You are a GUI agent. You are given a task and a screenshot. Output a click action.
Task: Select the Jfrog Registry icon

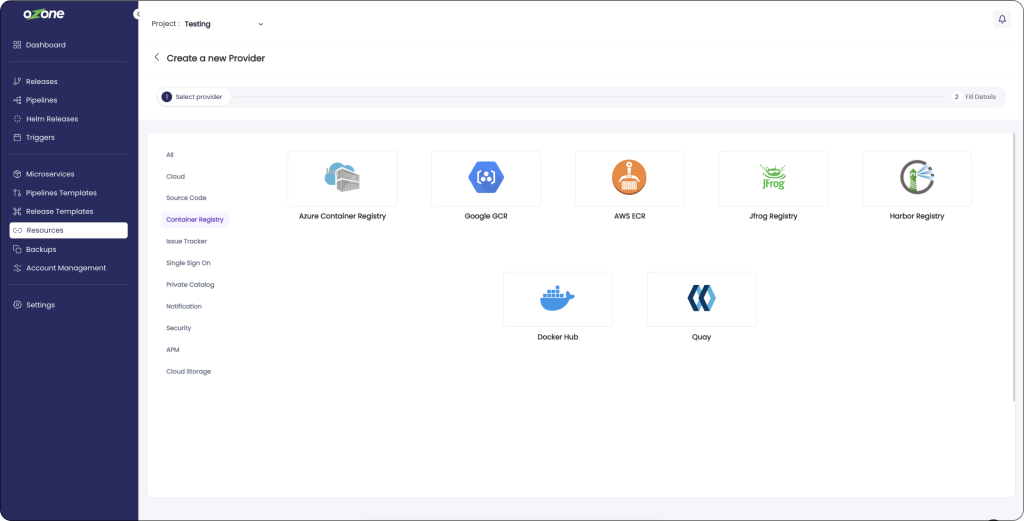coord(773,178)
